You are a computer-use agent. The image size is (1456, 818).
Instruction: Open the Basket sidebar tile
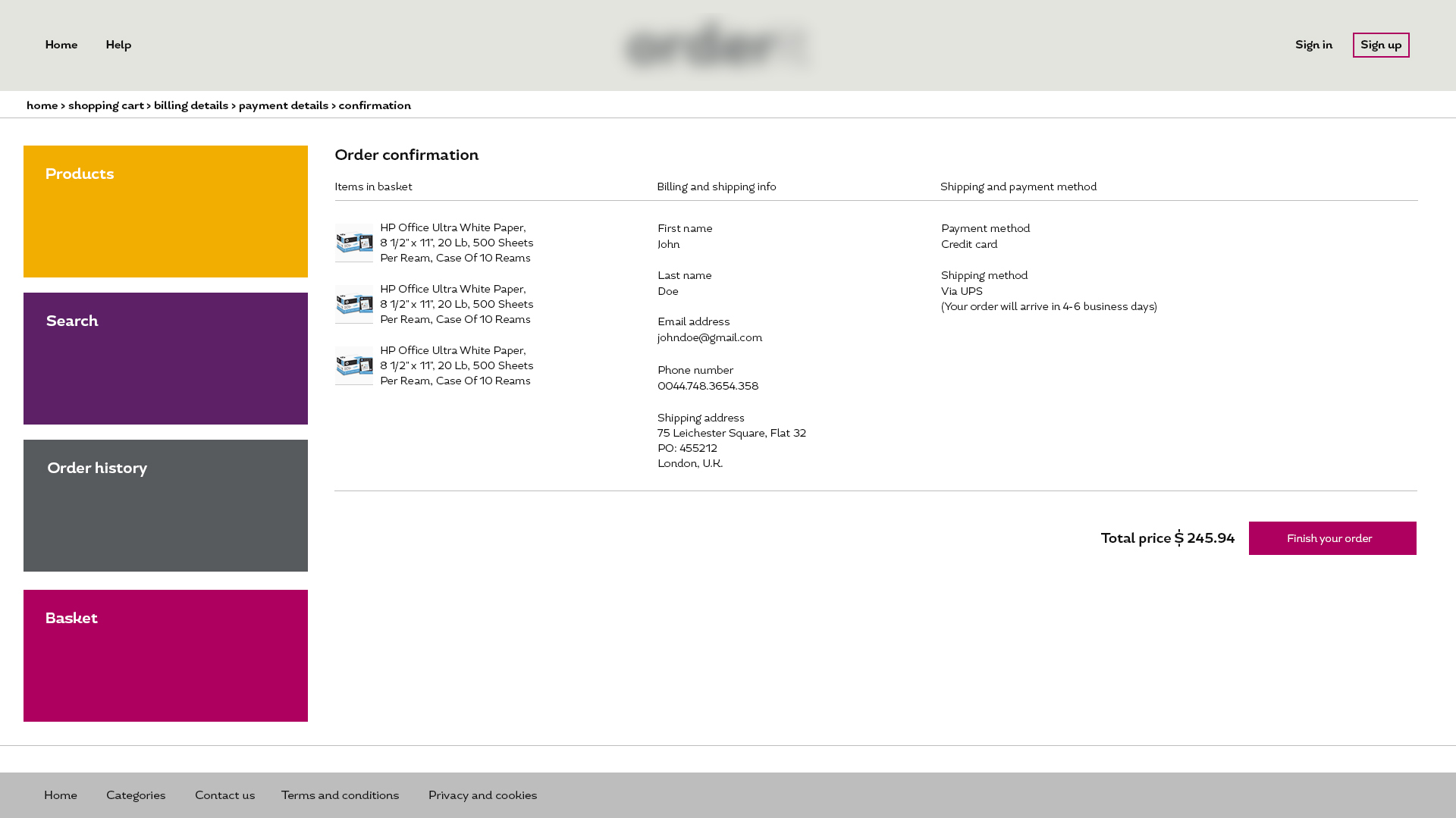(165, 656)
